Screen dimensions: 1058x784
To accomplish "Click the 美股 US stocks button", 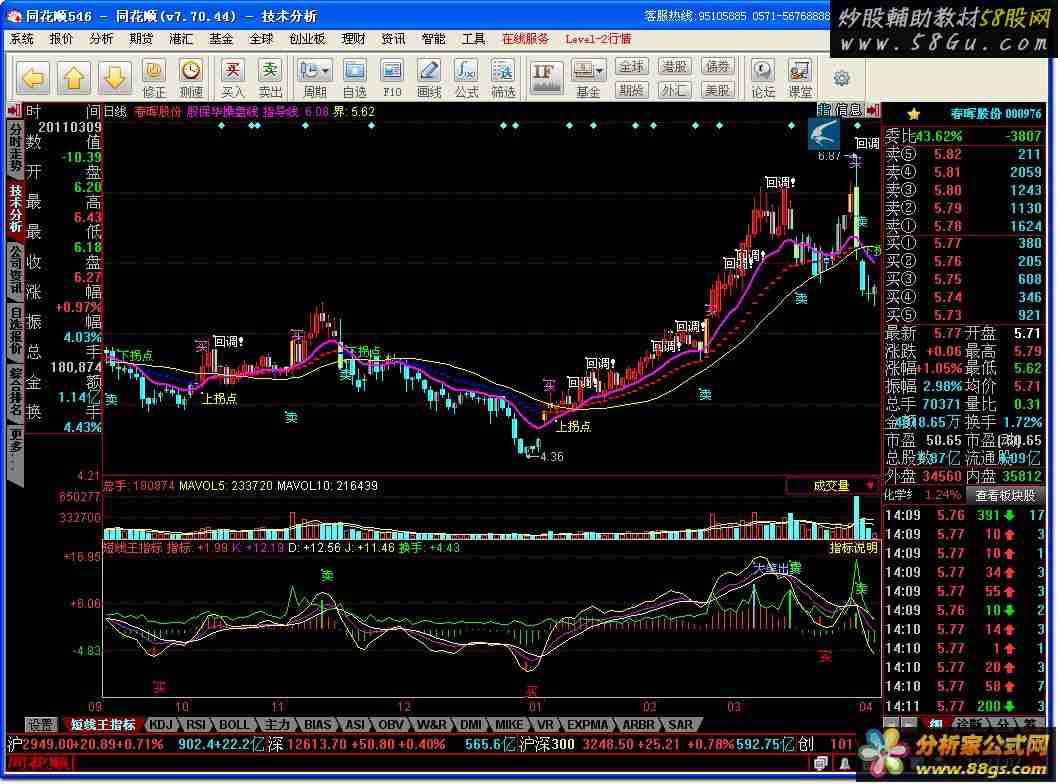I will pyautogui.click(x=717, y=90).
